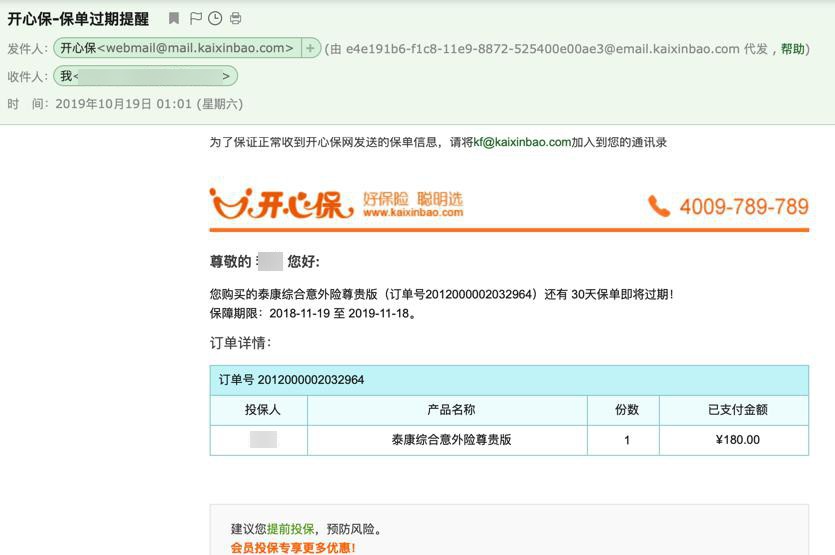Click the email subject 开心保-保单过期提醒

(78, 19)
